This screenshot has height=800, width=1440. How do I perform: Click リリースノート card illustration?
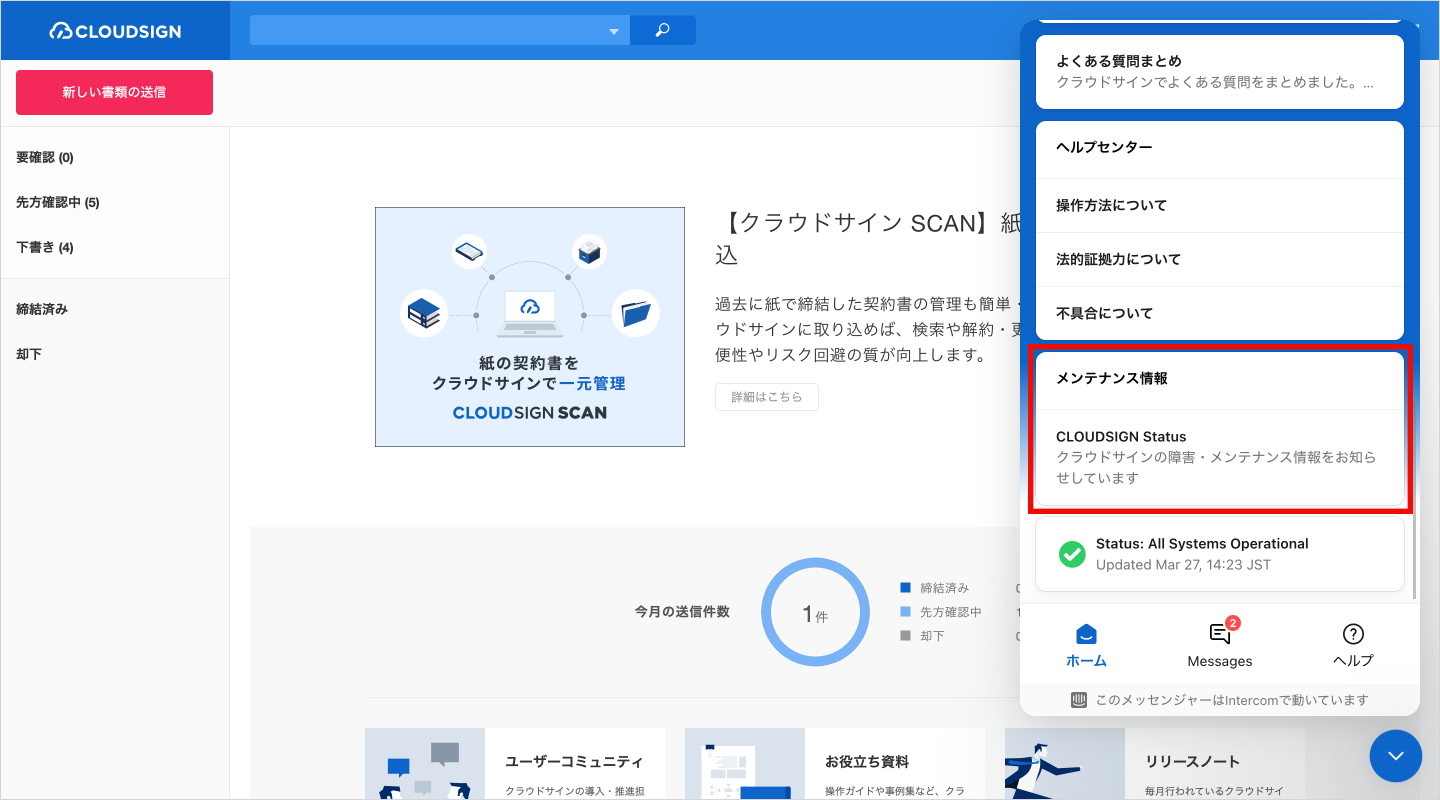(x=1065, y=764)
